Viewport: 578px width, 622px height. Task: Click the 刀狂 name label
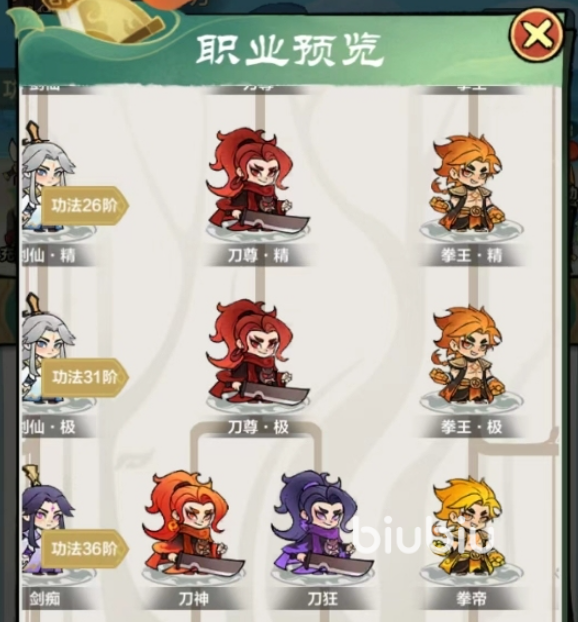click(323, 599)
